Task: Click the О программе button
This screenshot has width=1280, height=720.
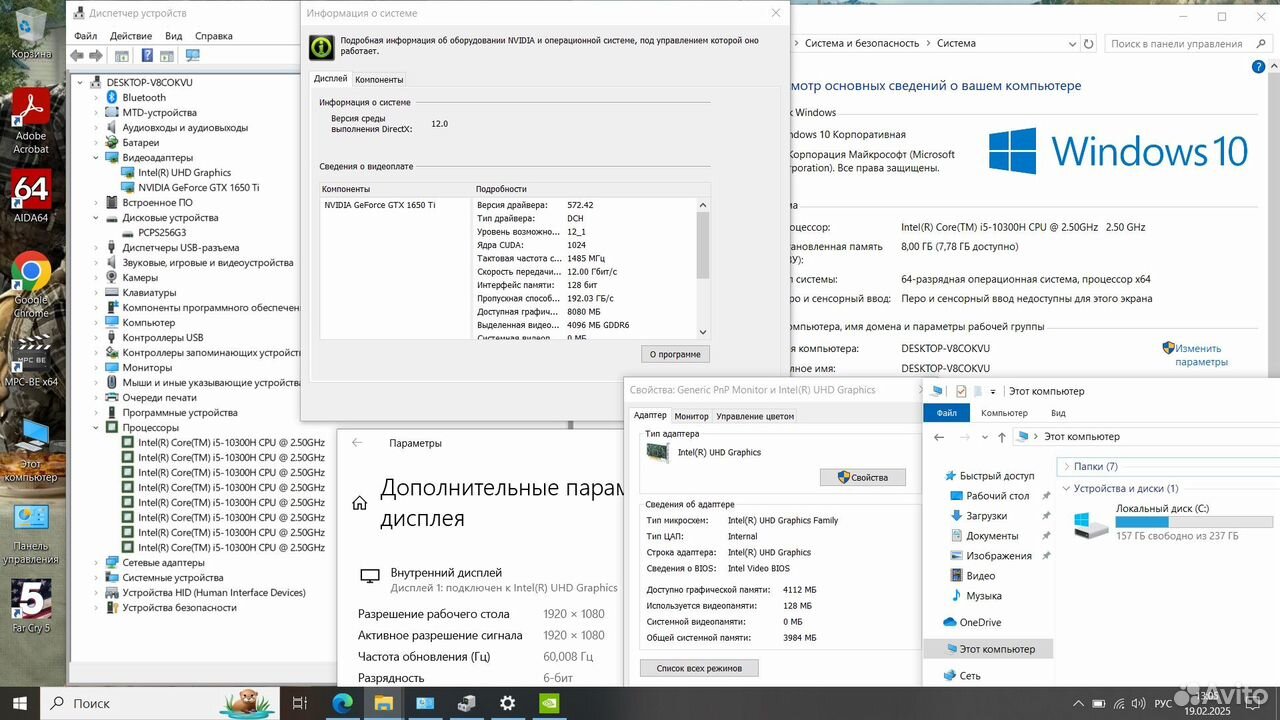Action: pos(675,354)
